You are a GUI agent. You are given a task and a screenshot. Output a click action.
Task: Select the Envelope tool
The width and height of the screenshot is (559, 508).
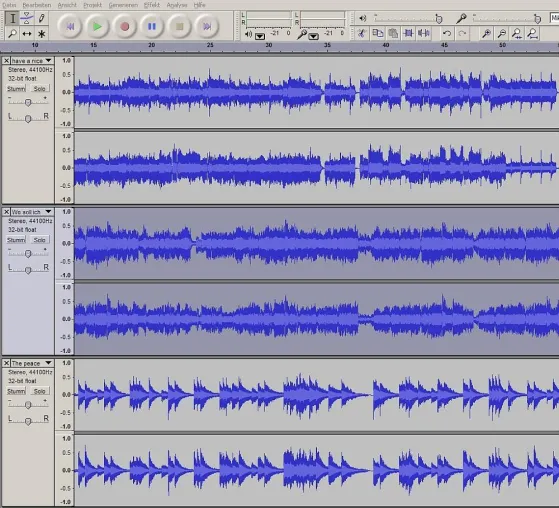pyautogui.click(x=27, y=18)
